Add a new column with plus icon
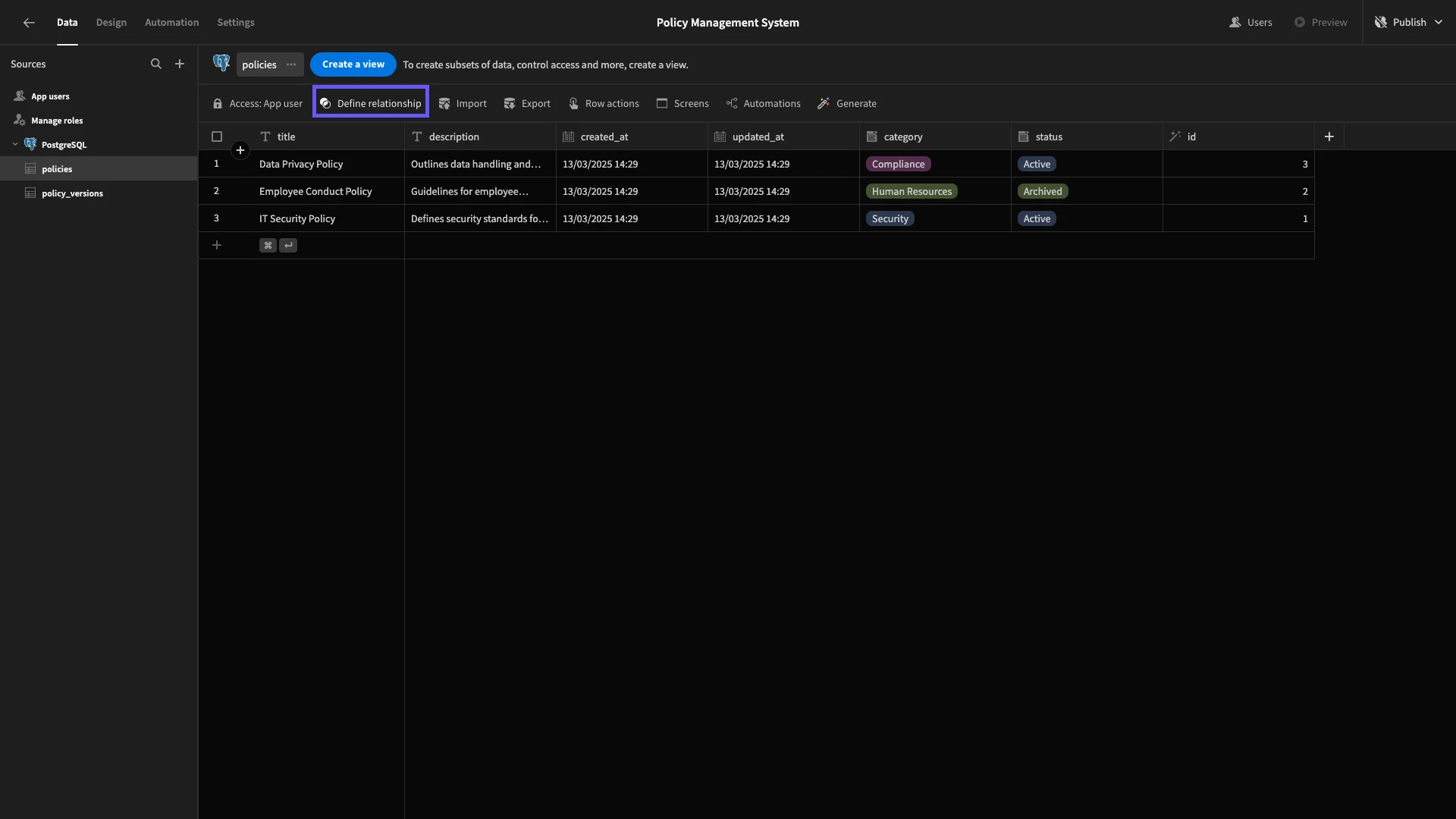Viewport: 1456px width, 819px height. pyautogui.click(x=1329, y=136)
